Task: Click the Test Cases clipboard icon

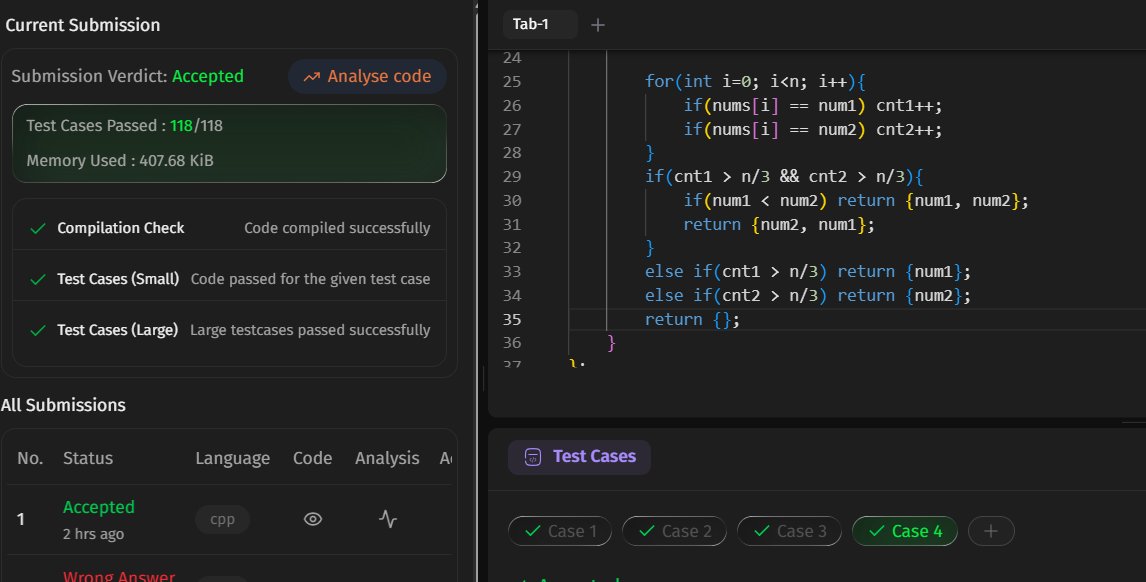Action: click(x=533, y=457)
